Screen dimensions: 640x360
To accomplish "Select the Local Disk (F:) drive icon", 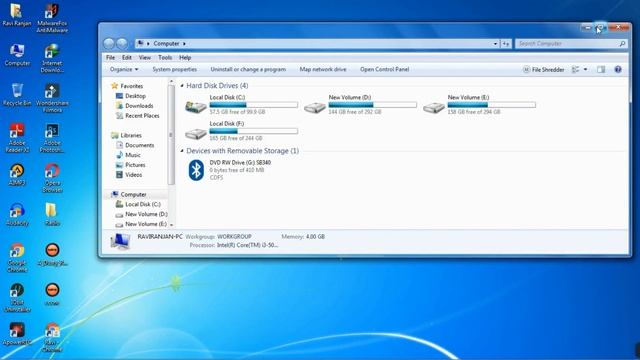I will click(196, 133).
